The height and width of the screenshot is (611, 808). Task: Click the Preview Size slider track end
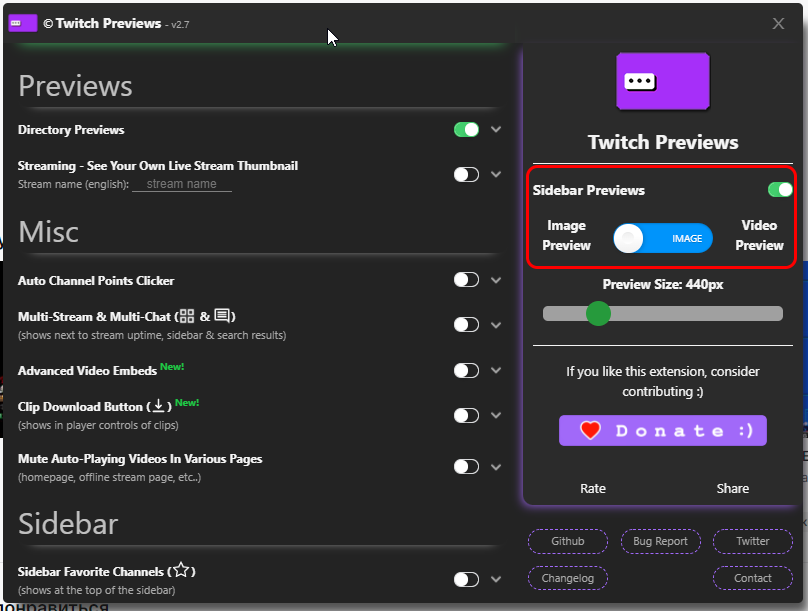click(x=777, y=314)
